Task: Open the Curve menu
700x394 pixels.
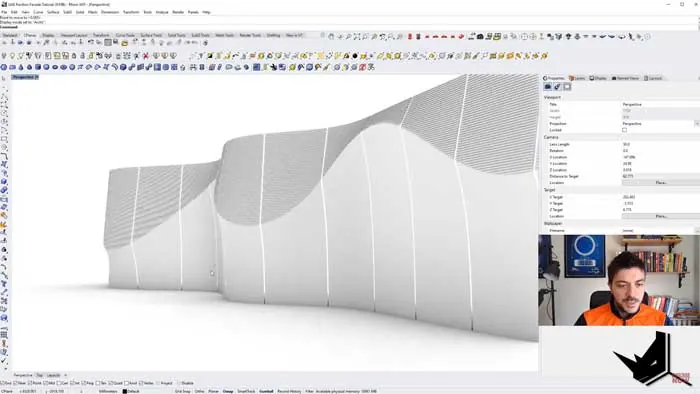Action: click(38, 12)
